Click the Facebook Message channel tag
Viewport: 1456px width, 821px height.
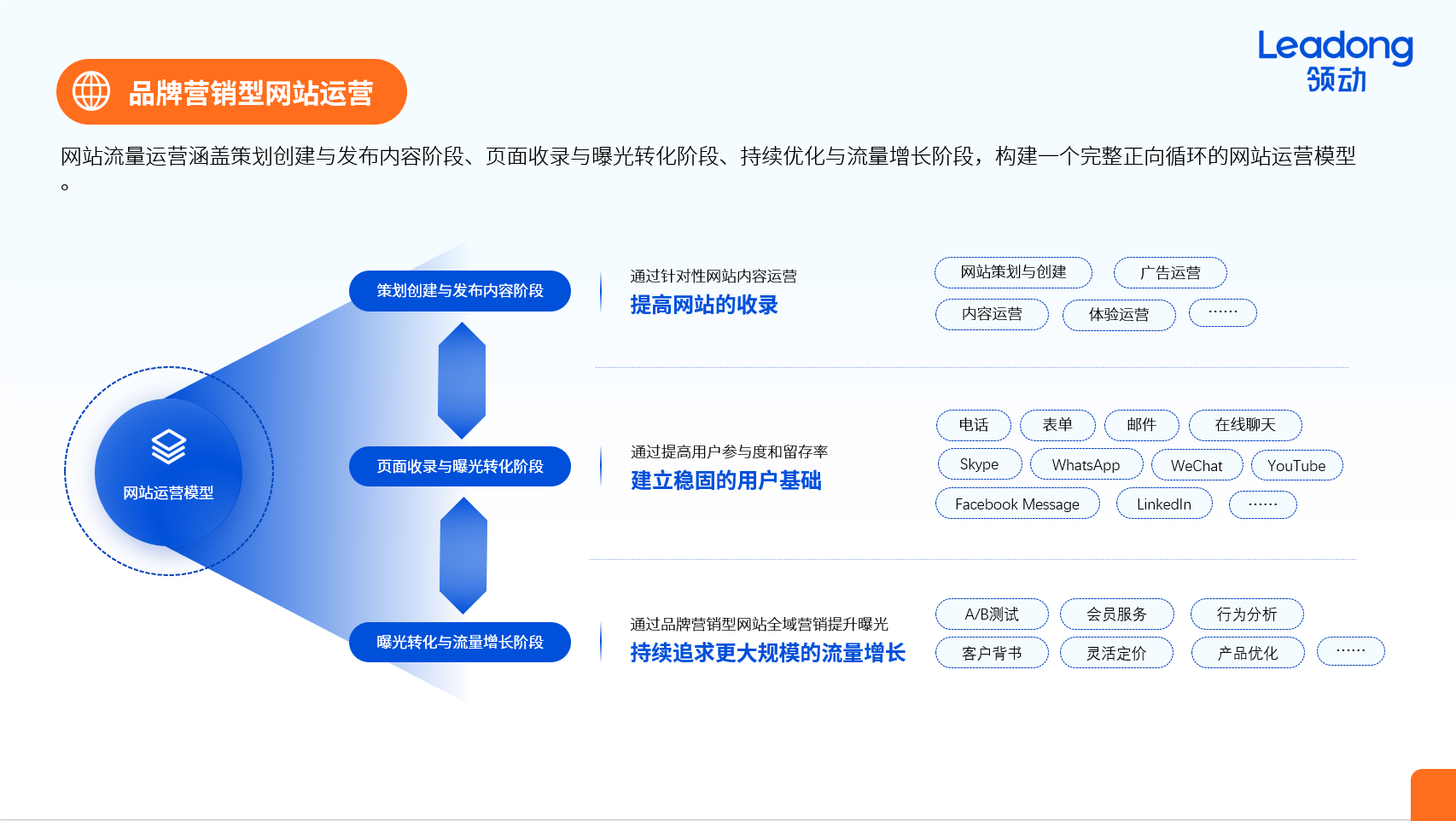click(x=1017, y=504)
